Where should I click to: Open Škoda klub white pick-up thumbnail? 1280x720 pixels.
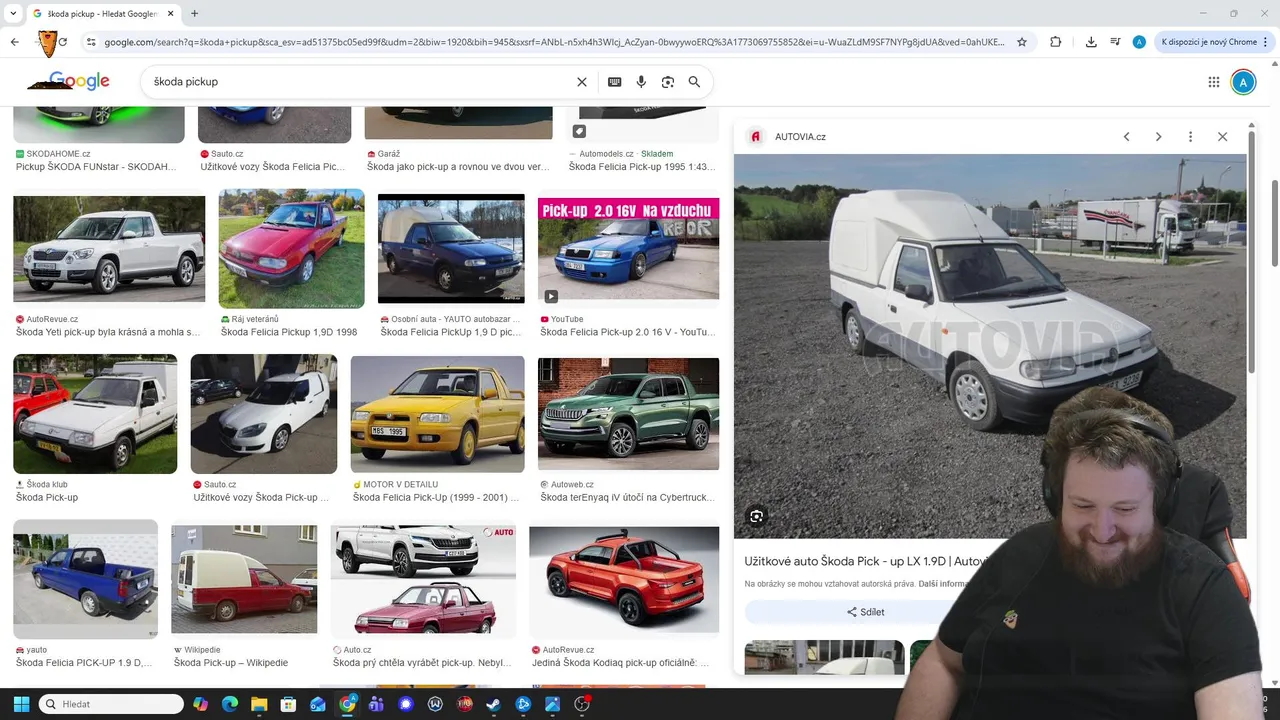(95, 414)
